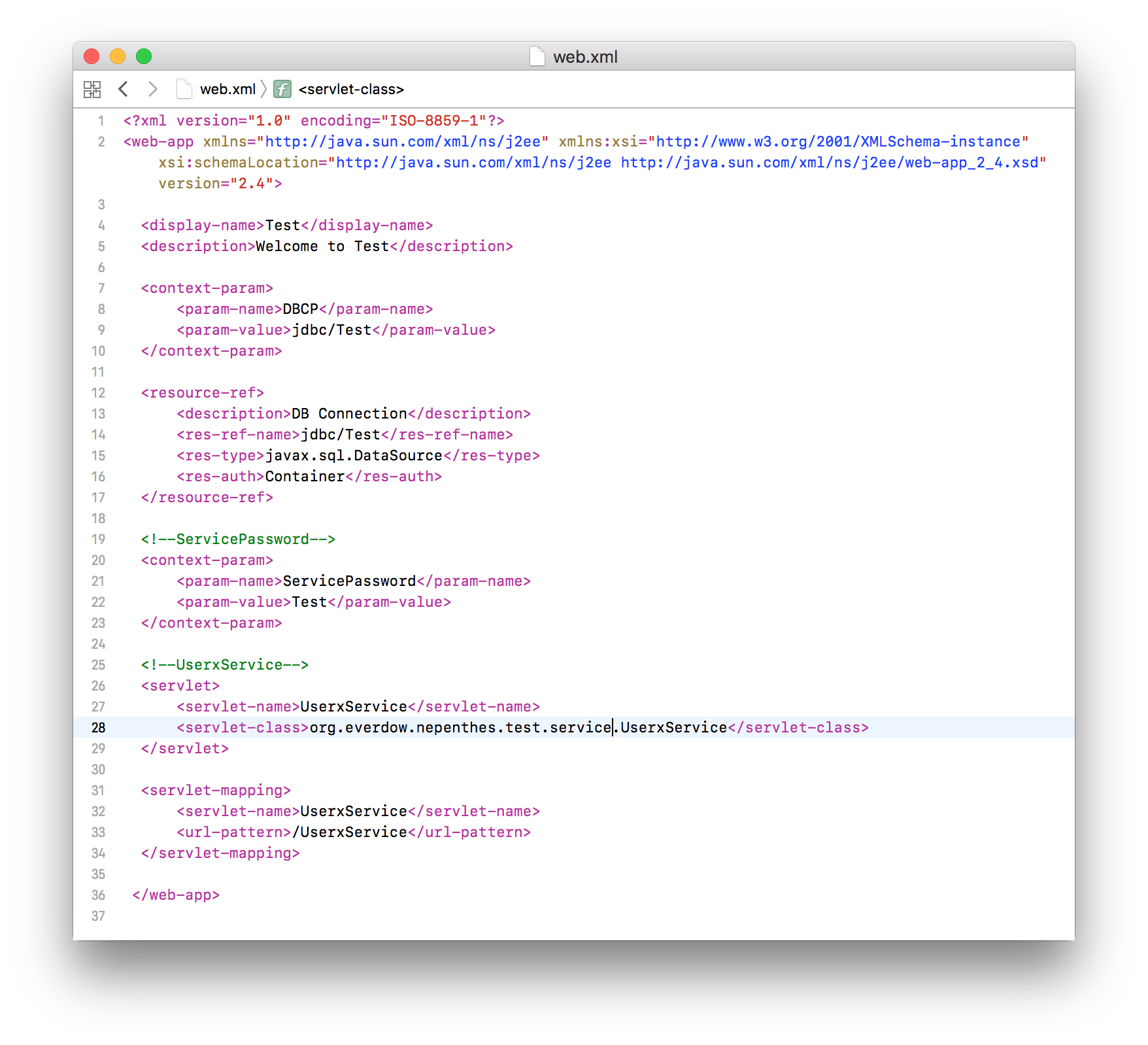Click the ServicePassword param-name line
Image resolution: width=1148 pixels, height=1045 pixels.
[354, 581]
